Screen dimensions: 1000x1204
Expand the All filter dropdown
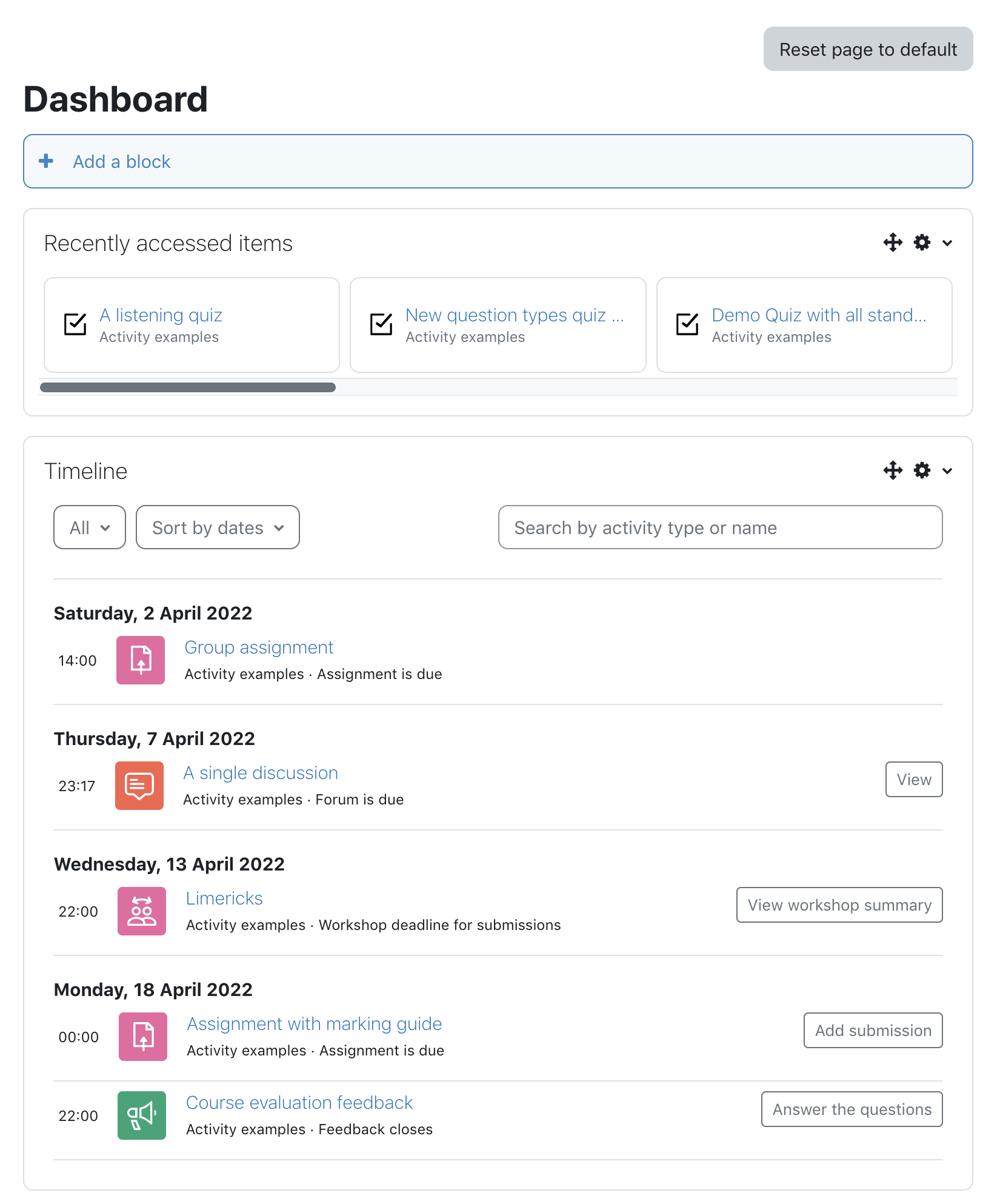tap(90, 527)
